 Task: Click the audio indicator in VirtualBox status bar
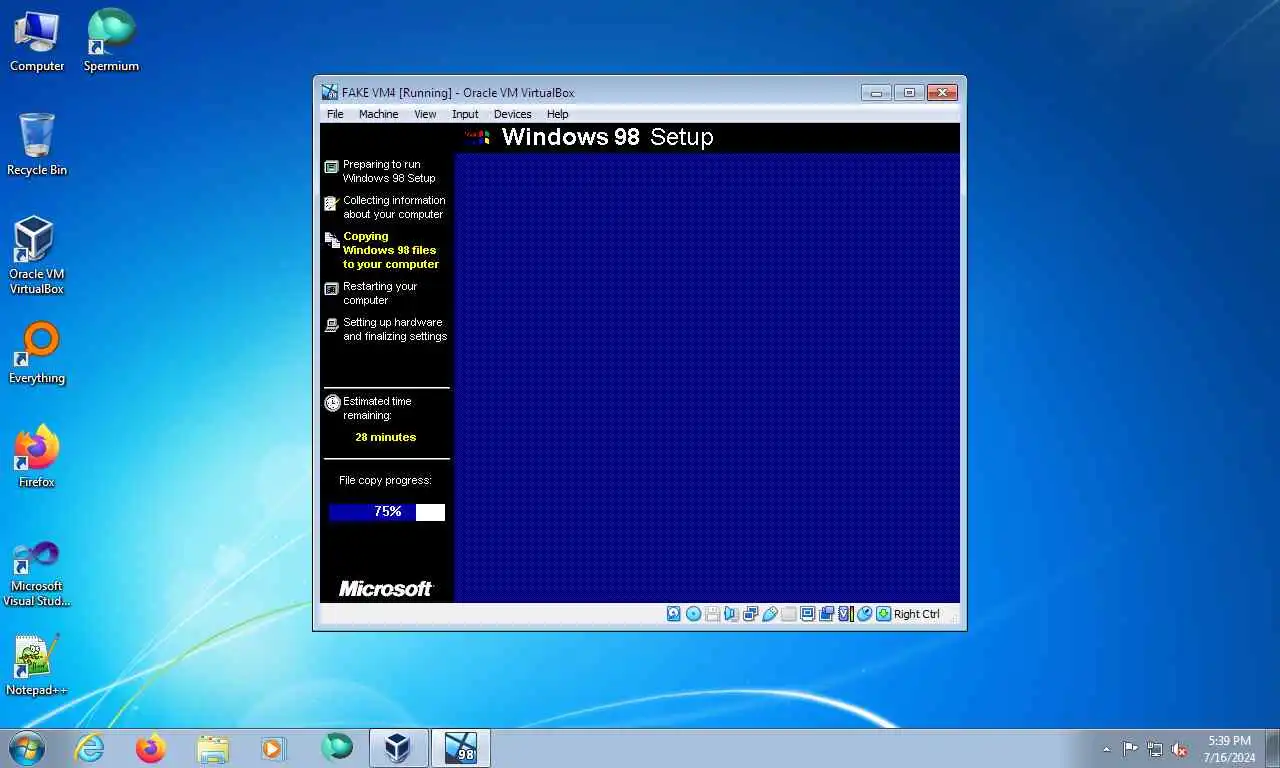(x=731, y=614)
